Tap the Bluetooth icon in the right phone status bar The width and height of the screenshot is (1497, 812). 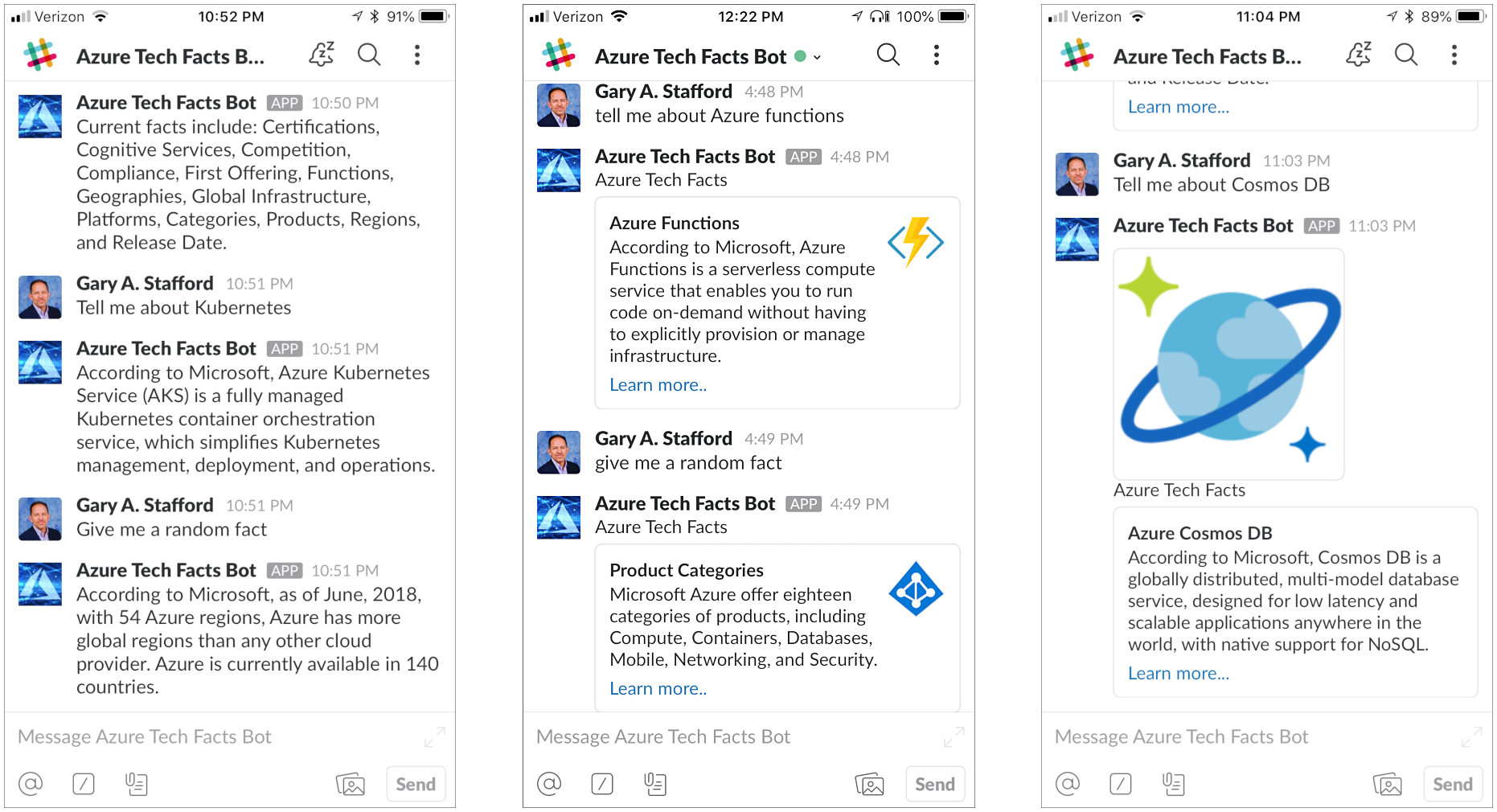1409,16
